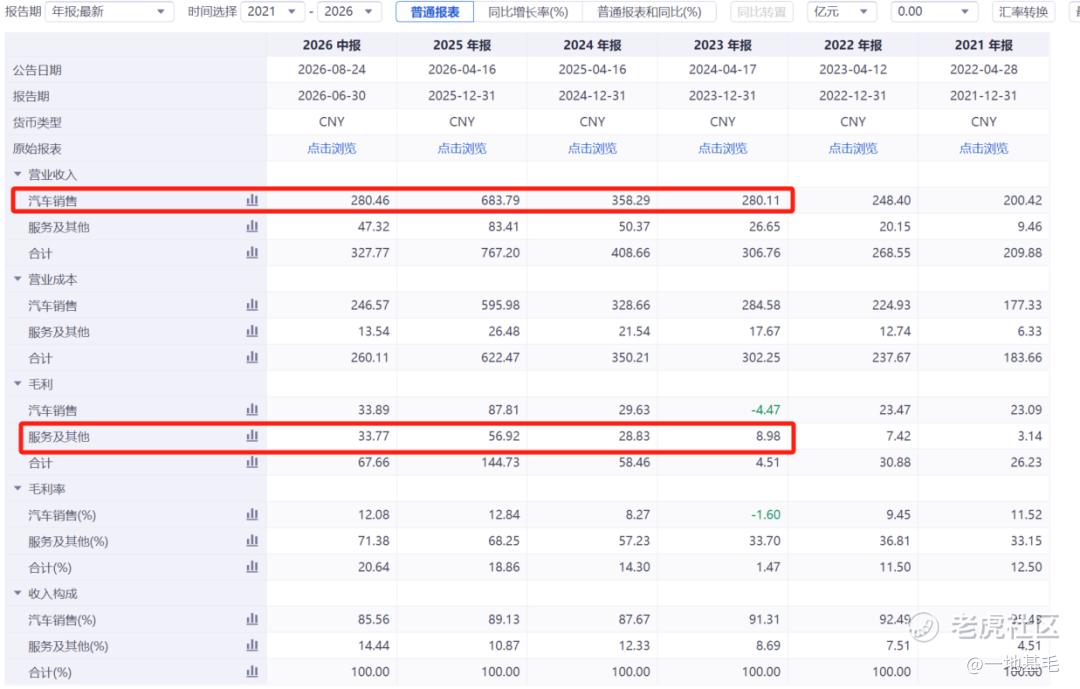Open the 报告期 年报:最新 dropdown

click(x=109, y=12)
